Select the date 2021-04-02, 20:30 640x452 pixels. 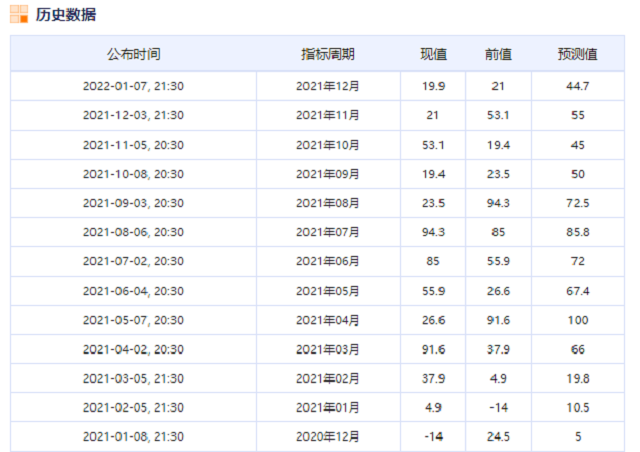point(133,349)
